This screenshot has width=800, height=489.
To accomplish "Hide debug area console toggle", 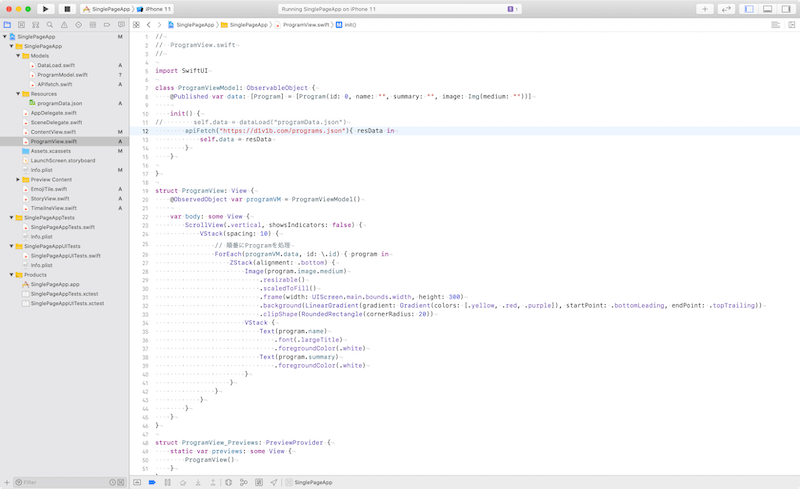I will [137, 482].
